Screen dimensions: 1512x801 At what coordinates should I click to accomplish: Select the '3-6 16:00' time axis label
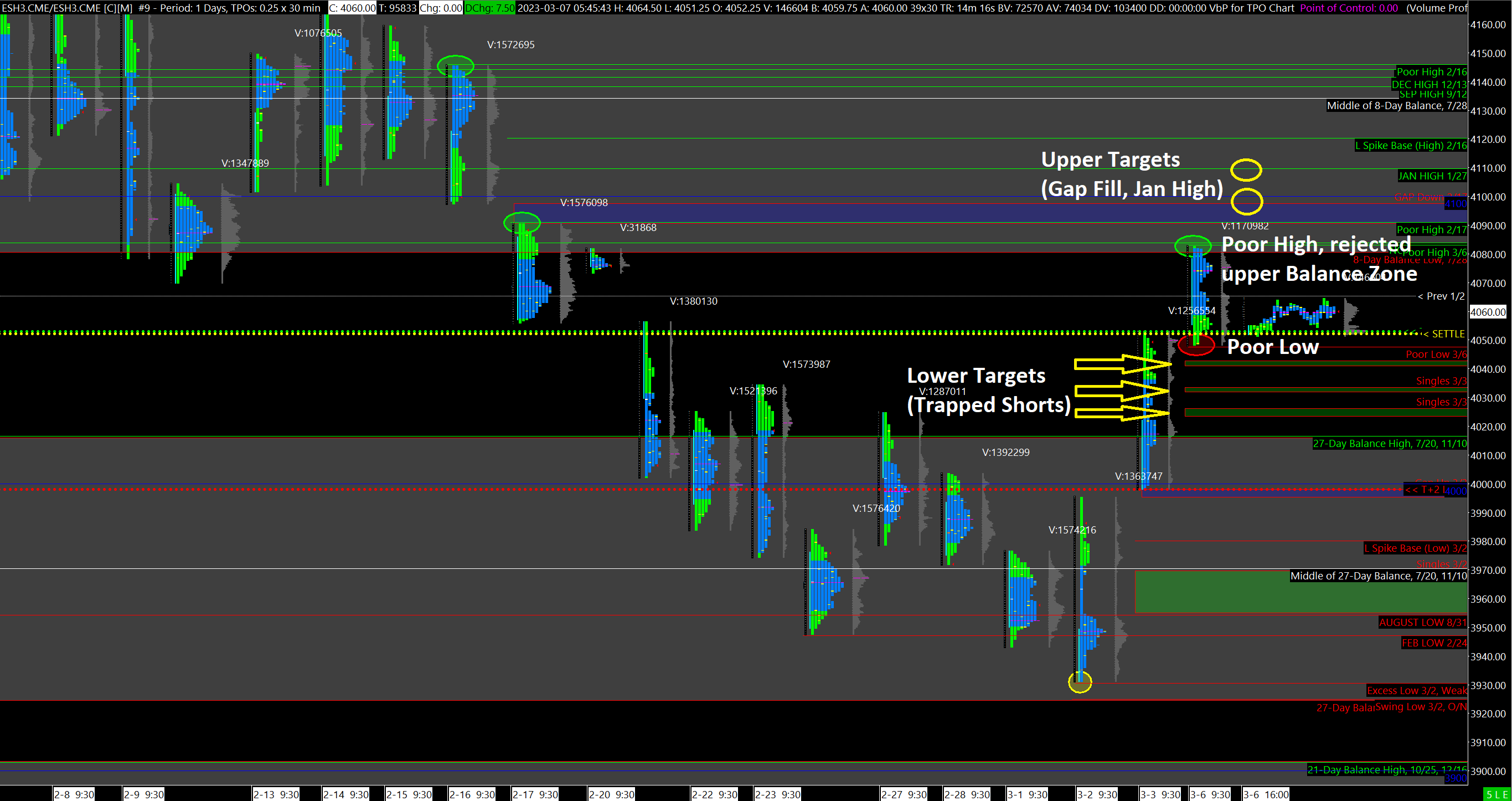coord(1266,794)
